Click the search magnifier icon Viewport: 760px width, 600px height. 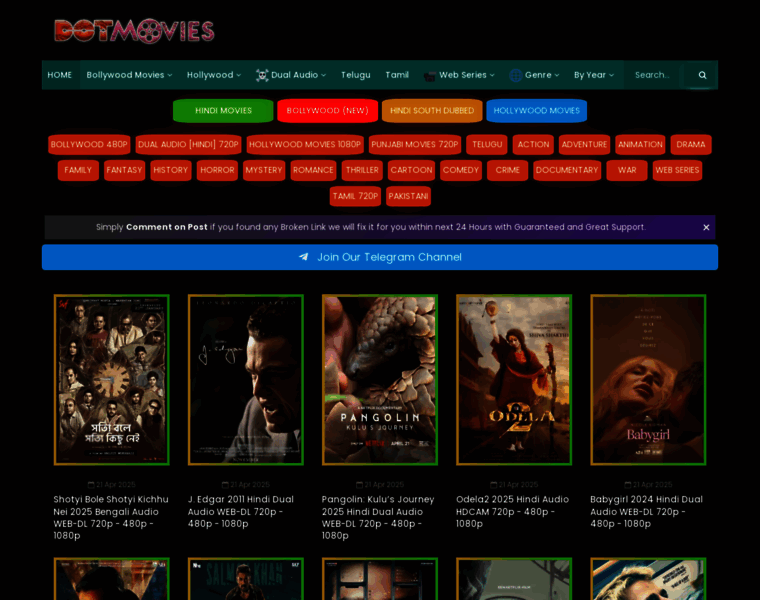[x=702, y=75]
